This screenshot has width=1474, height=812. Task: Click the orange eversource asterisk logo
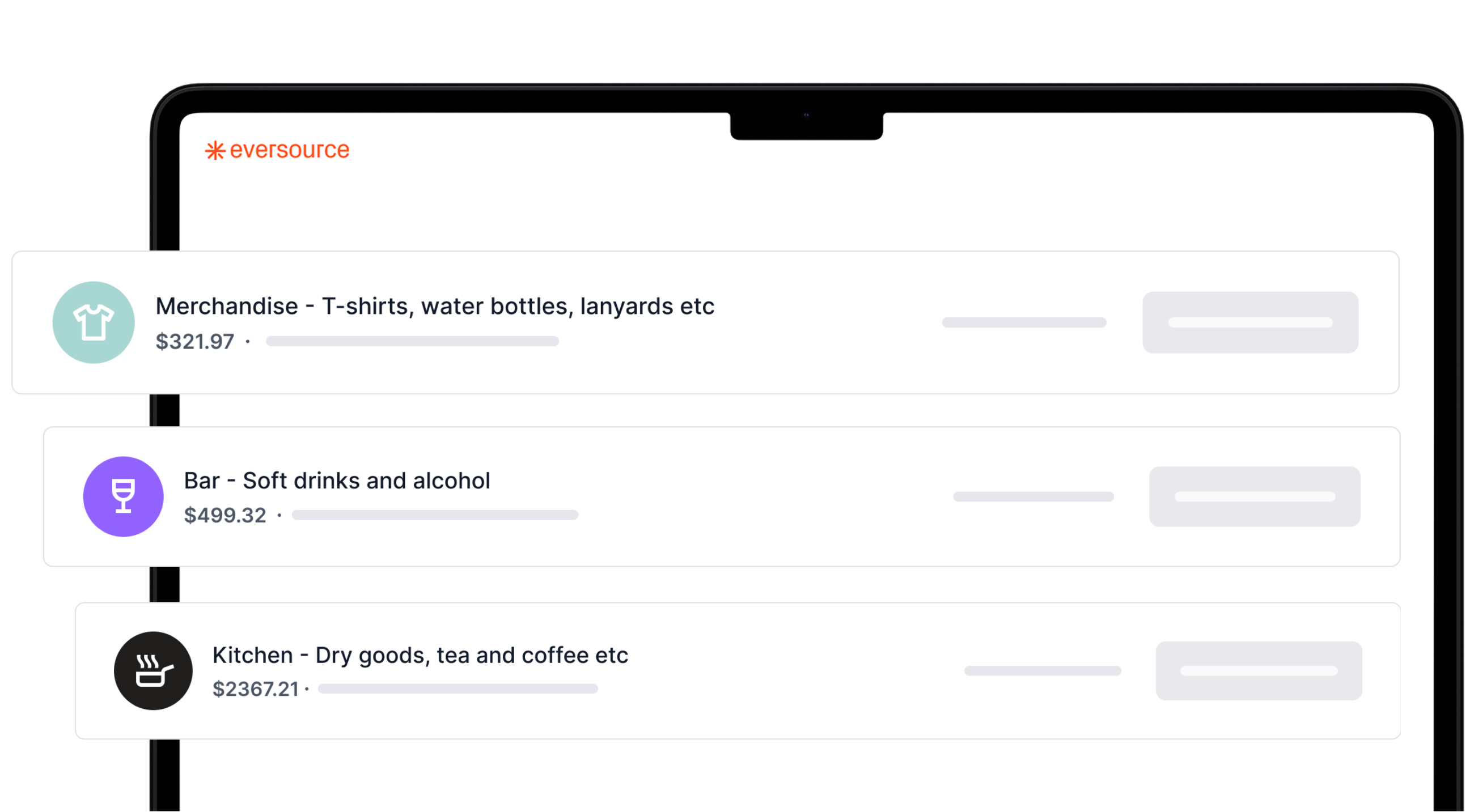215,151
